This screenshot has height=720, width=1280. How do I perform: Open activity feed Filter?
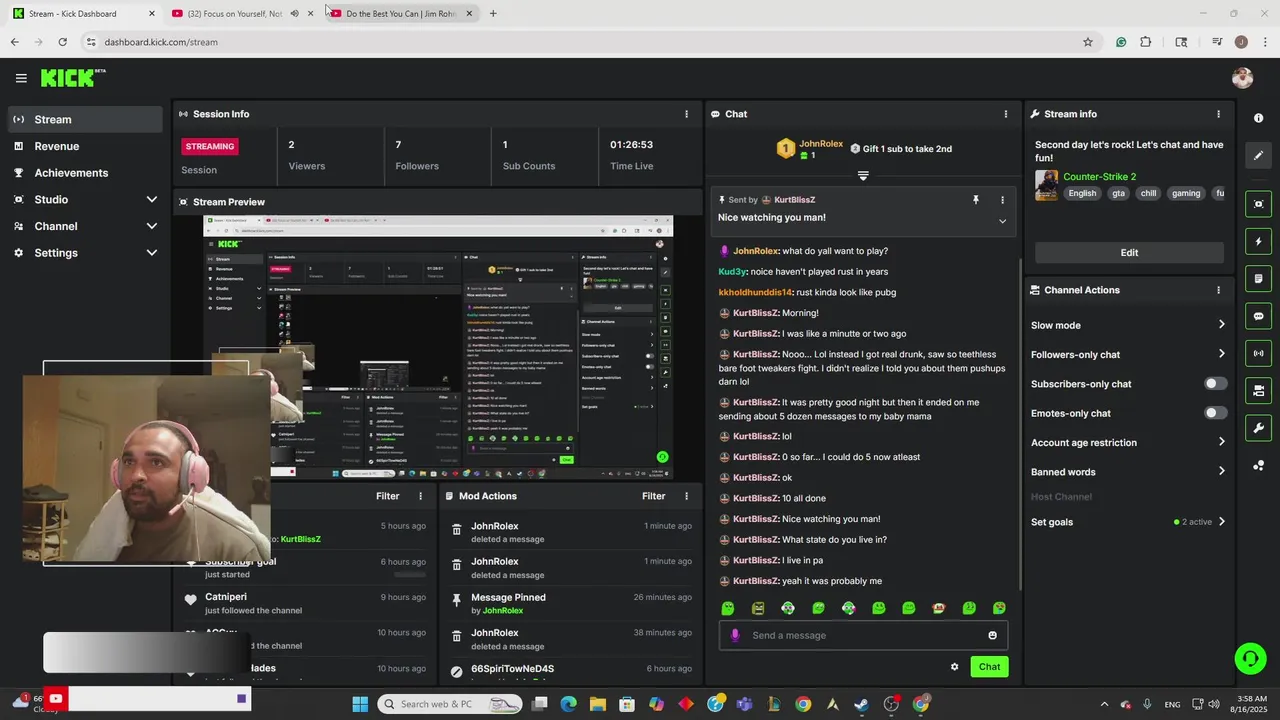pyautogui.click(x=388, y=496)
